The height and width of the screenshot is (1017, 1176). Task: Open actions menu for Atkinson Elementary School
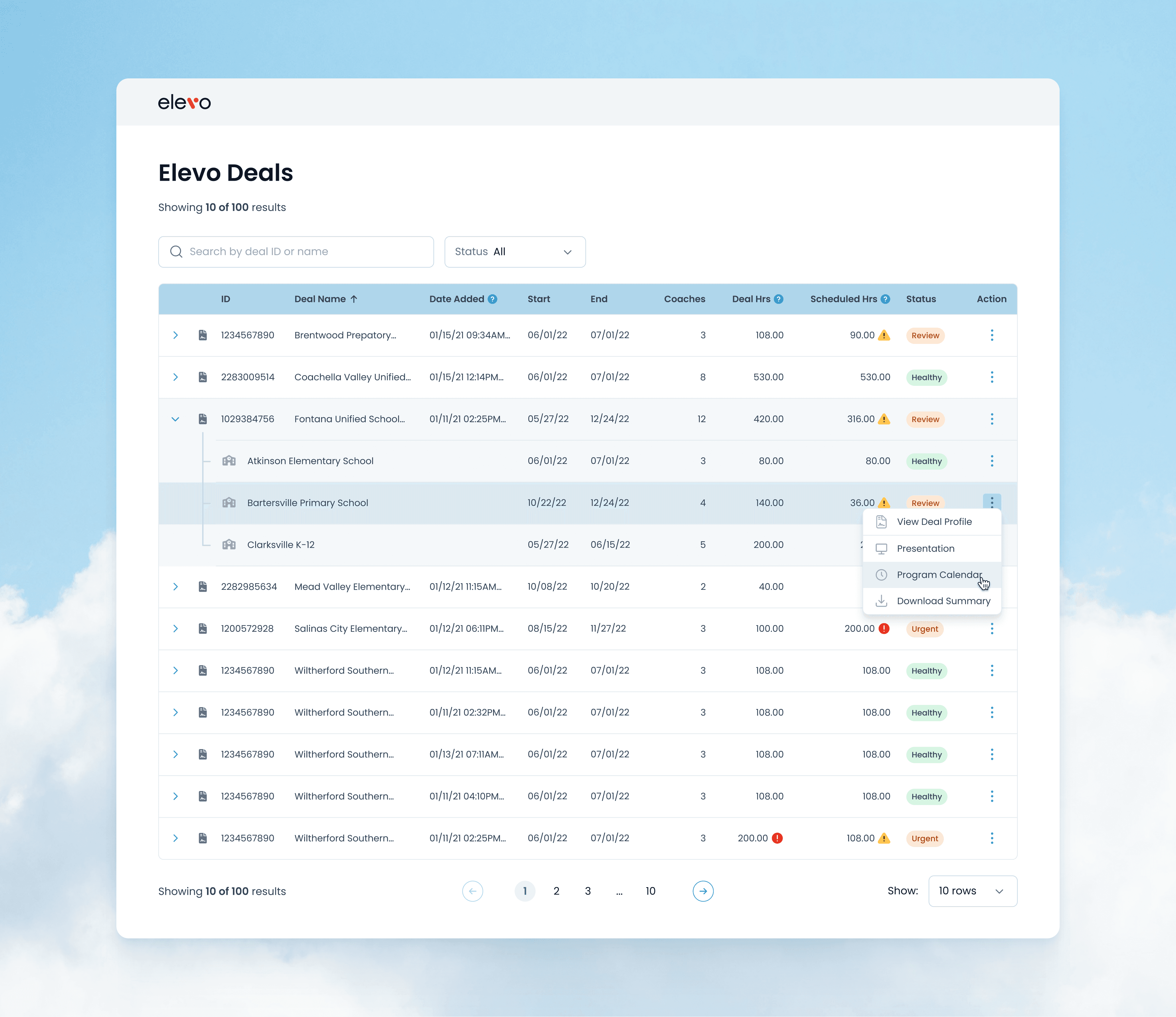point(992,461)
